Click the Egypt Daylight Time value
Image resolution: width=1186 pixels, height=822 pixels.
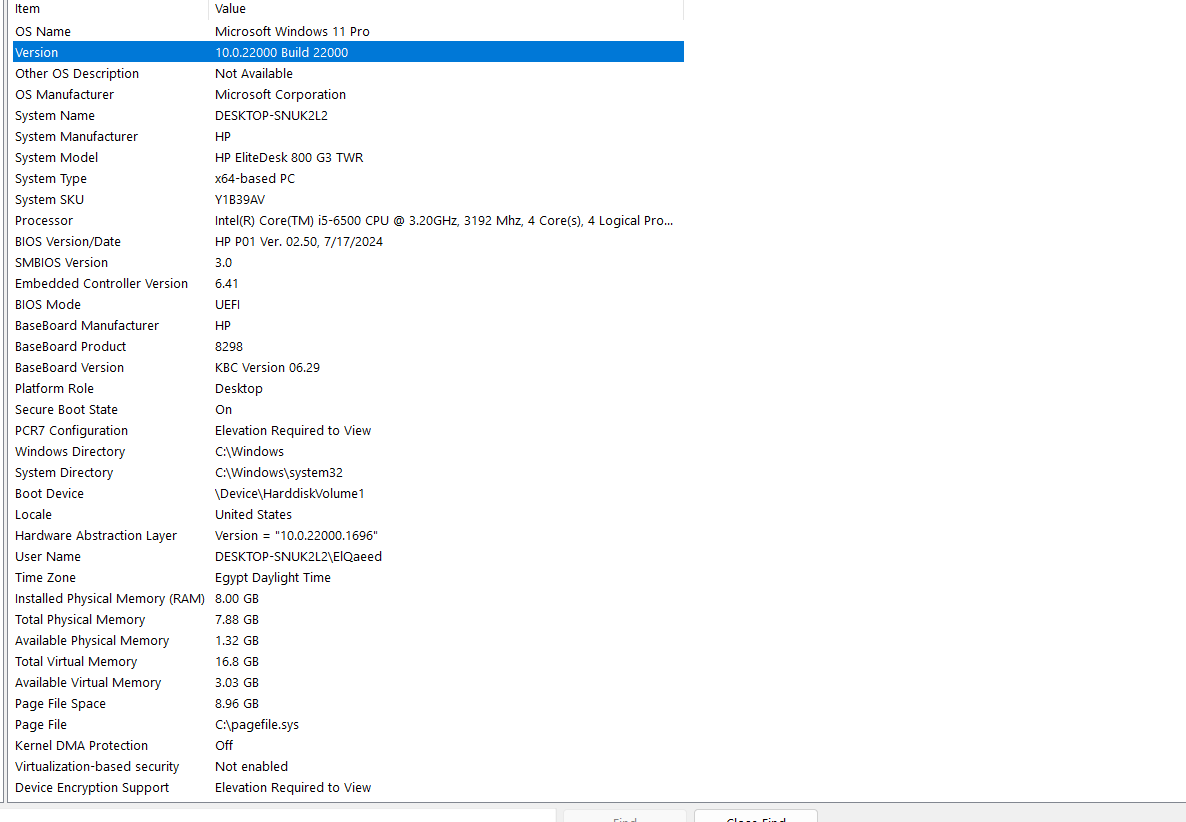tap(272, 579)
